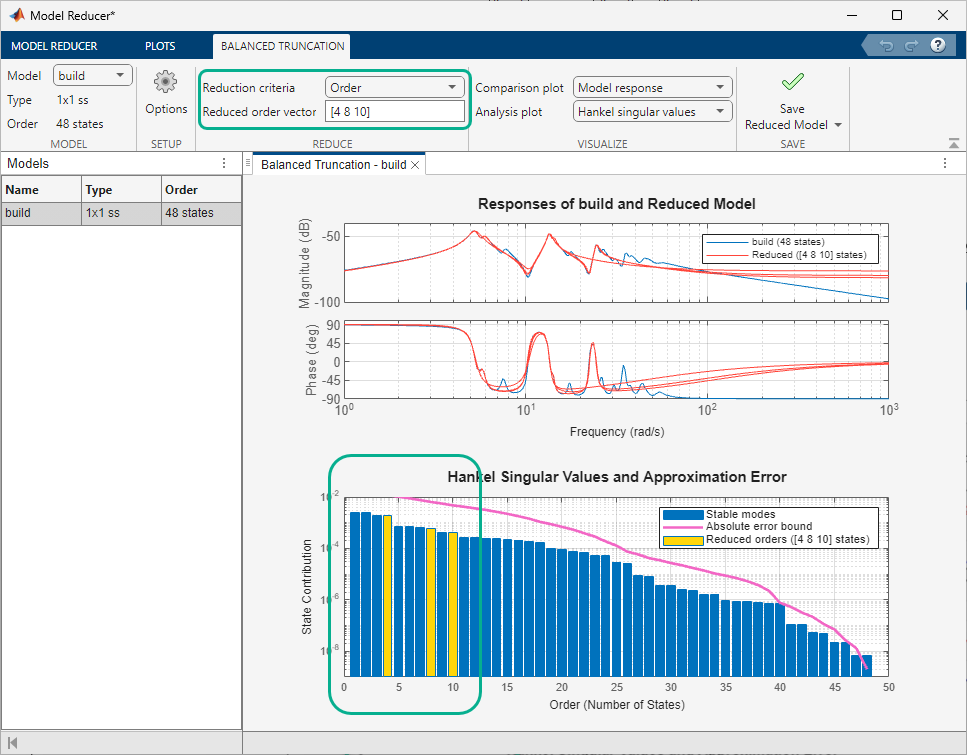
Task: Click the Reduced order vector field
Action: pyautogui.click(x=394, y=112)
